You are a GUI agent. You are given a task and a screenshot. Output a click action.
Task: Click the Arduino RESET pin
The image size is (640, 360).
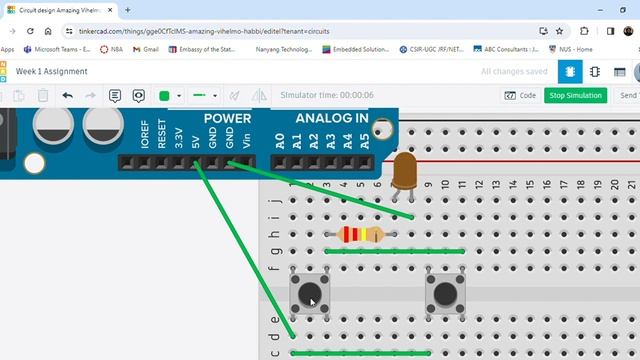[x=161, y=163]
